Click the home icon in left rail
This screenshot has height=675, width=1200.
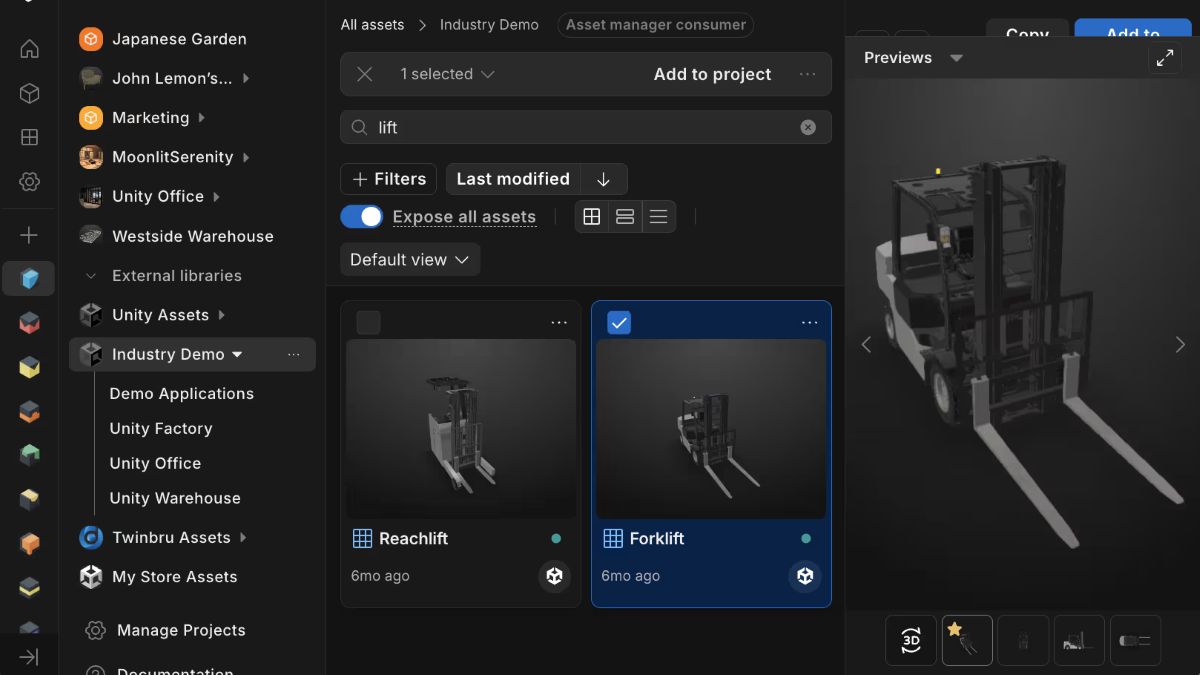(29, 49)
